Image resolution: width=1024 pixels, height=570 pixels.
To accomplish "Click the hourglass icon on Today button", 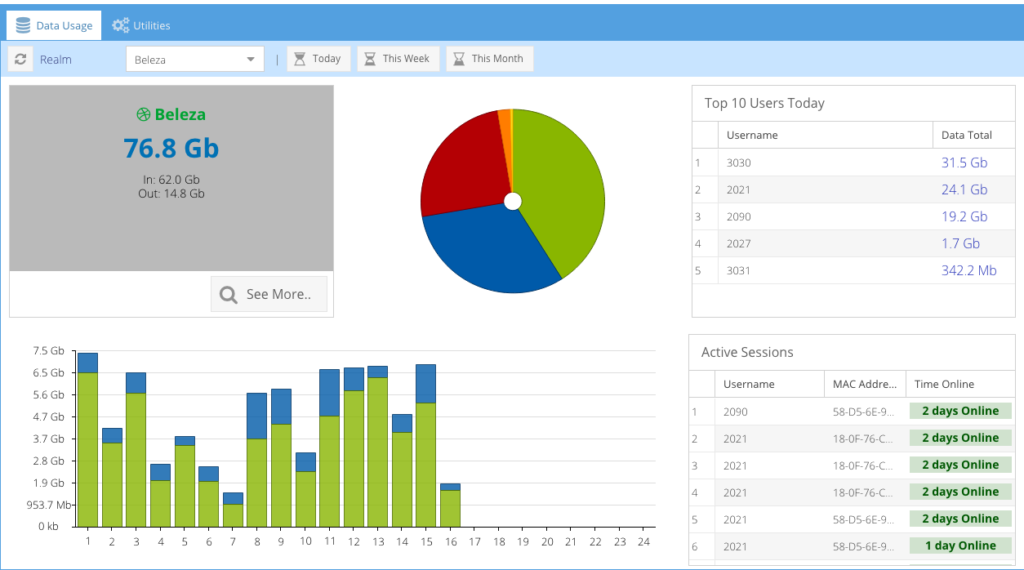I will (x=299, y=59).
